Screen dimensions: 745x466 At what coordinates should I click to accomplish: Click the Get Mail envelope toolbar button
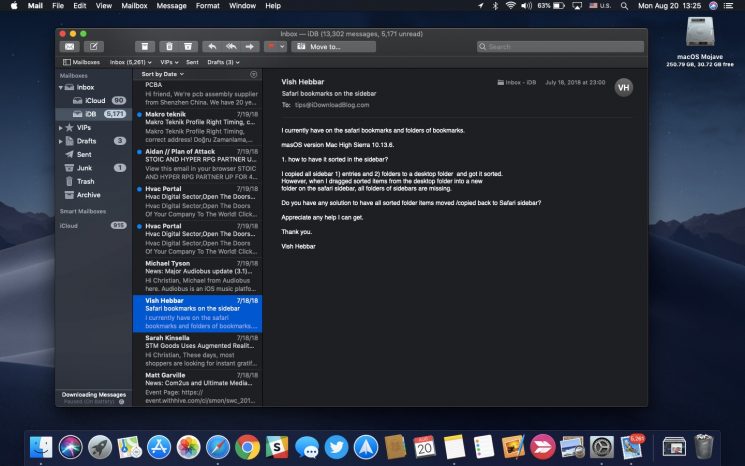[69, 47]
